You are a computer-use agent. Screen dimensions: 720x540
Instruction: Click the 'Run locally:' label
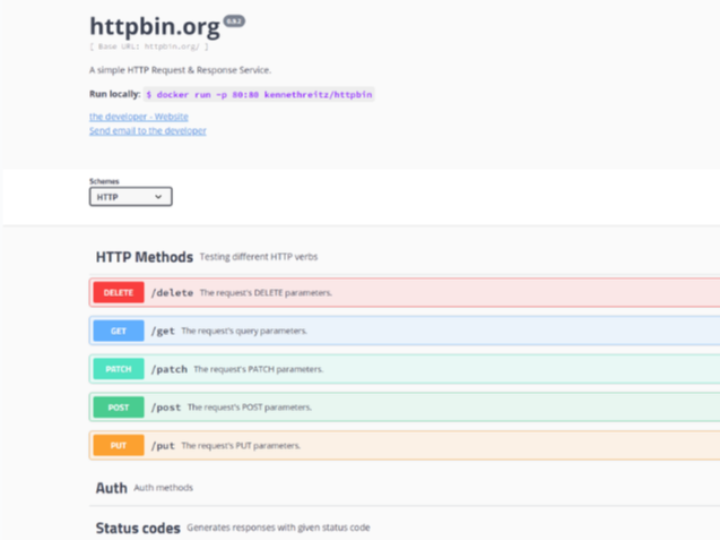click(114, 94)
